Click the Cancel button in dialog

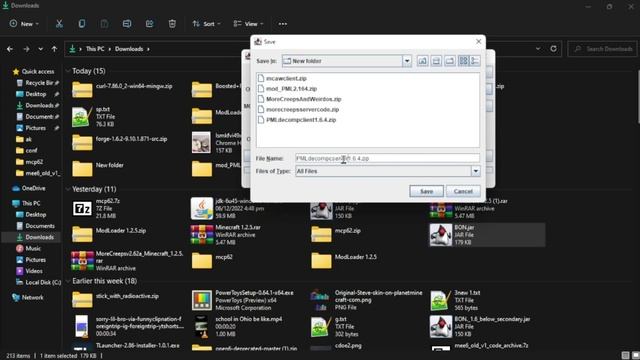coord(463,191)
